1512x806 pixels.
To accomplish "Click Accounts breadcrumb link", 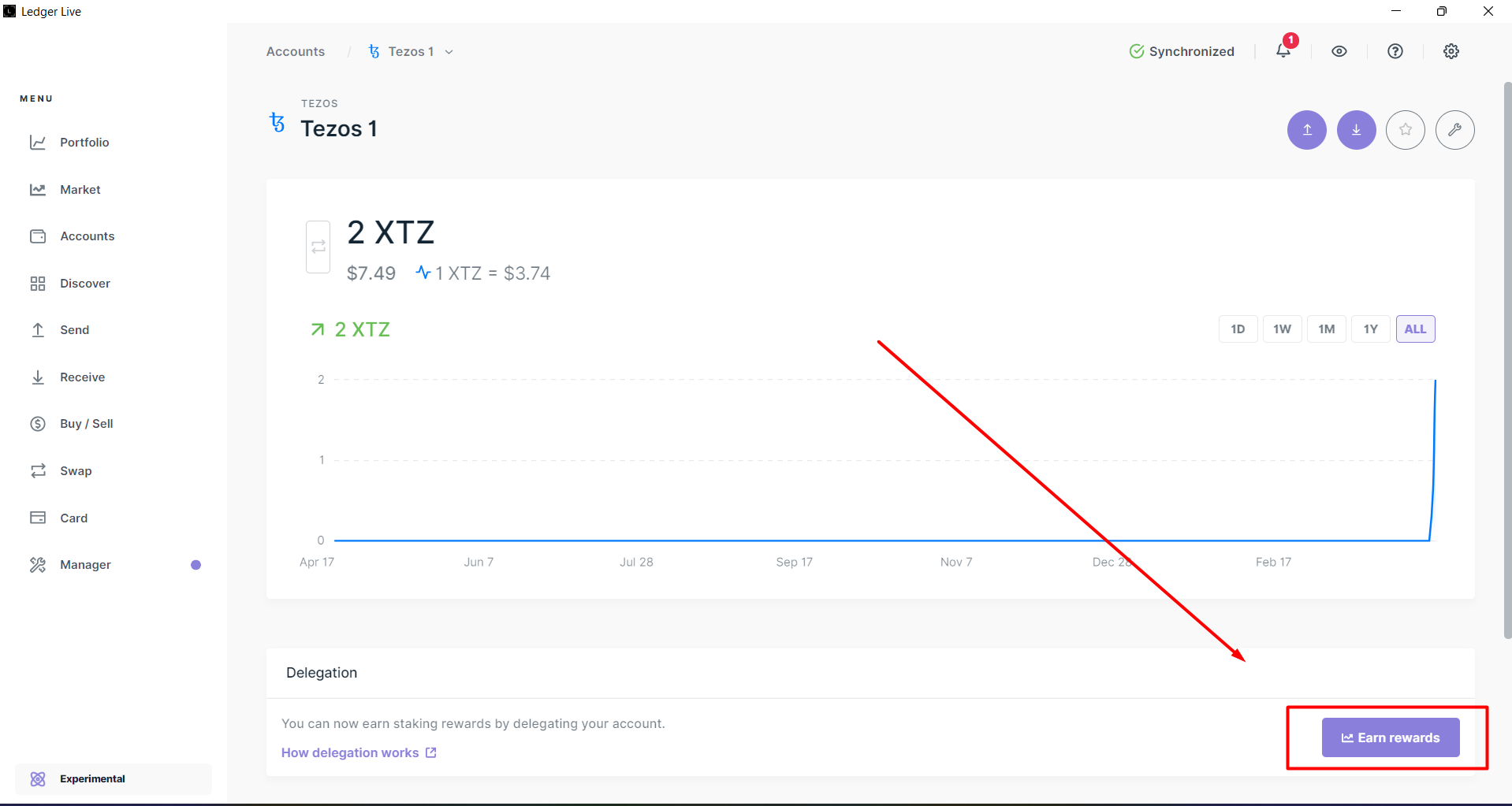I will coord(296,51).
